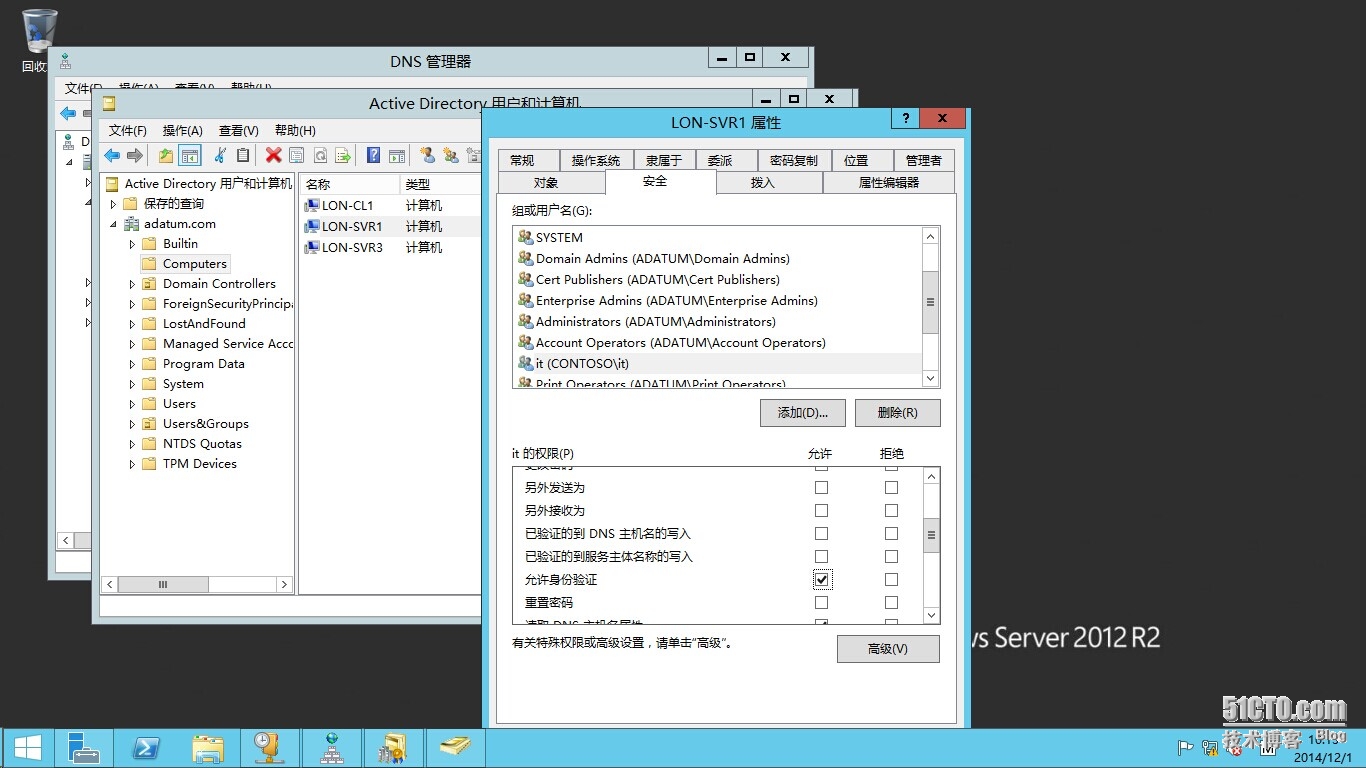Viewport: 1366px width, 768px height.
Task: Expand the 保存的查询 tree node
Action: (113, 204)
